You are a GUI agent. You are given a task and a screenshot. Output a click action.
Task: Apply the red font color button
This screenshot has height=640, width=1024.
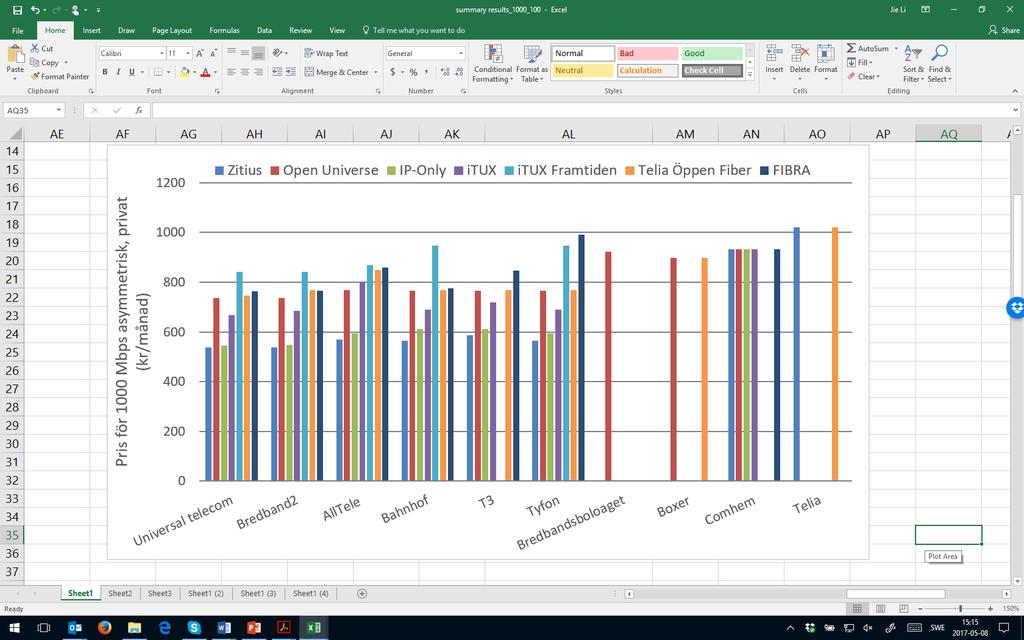(x=205, y=72)
